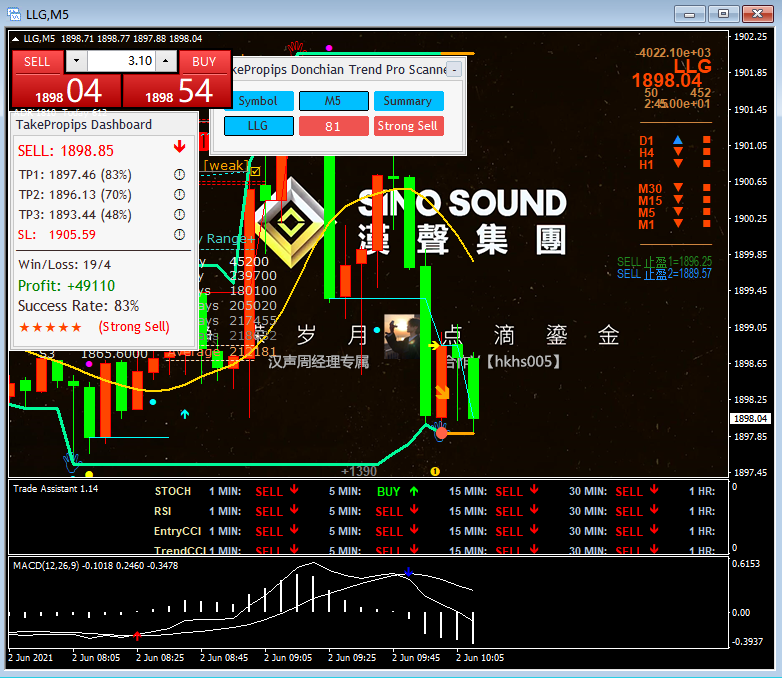
Task: Click the STOCH 5 MIN BUY up arrow
Action: pyautogui.click(x=414, y=491)
